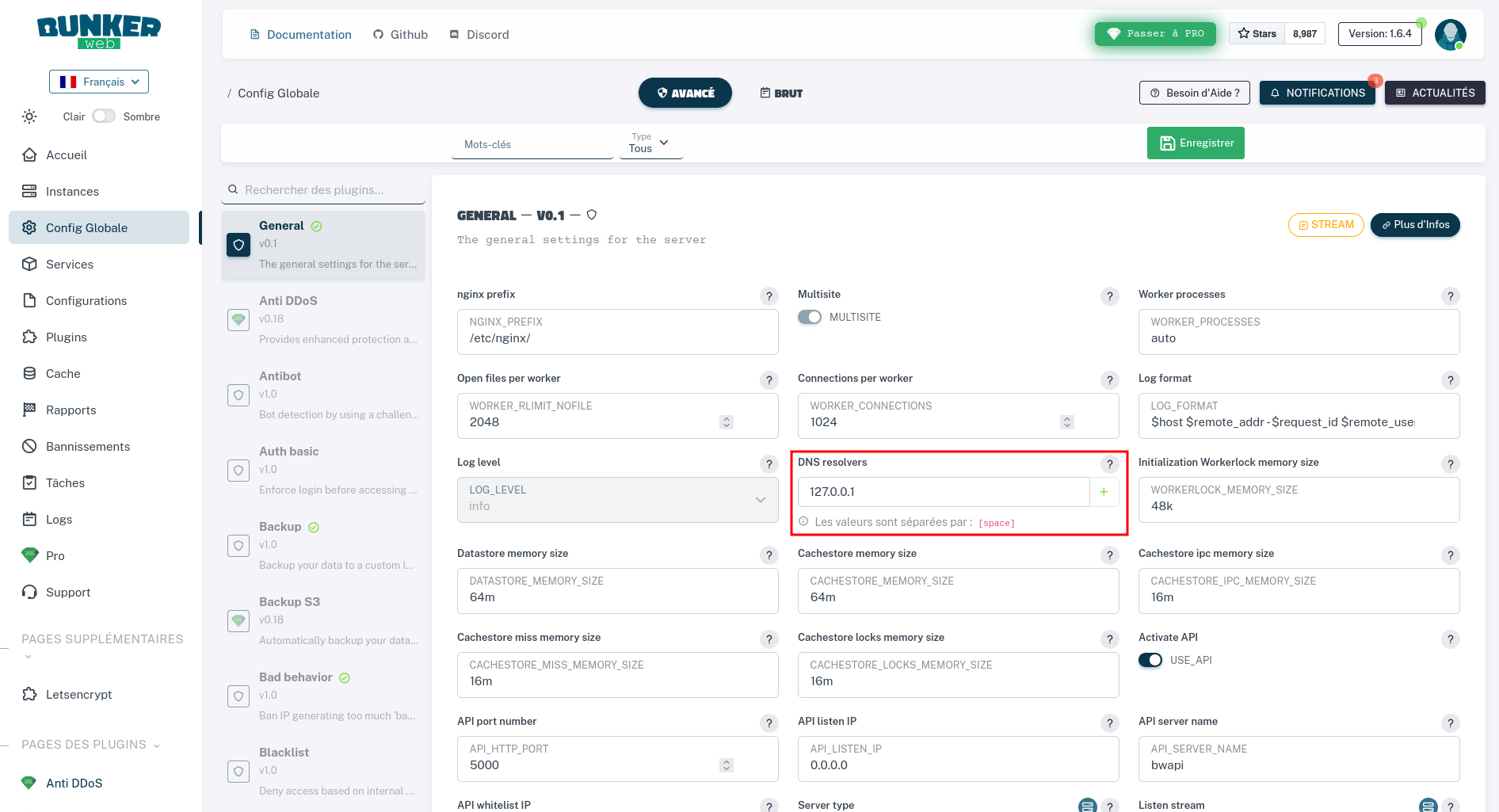Open the Type Tous filter dropdown

(x=650, y=143)
